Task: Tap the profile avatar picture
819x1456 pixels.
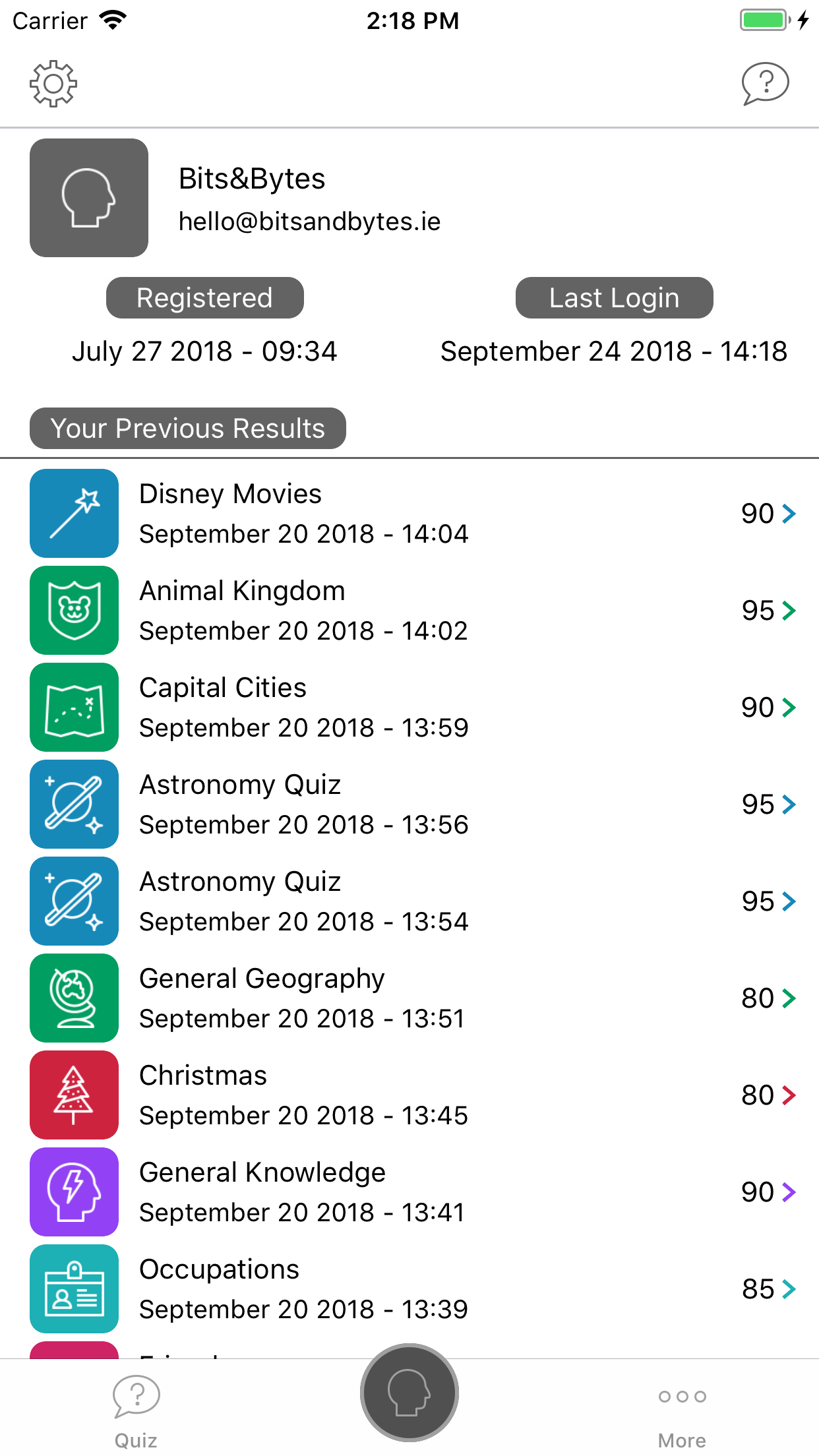Action: [x=89, y=198]
